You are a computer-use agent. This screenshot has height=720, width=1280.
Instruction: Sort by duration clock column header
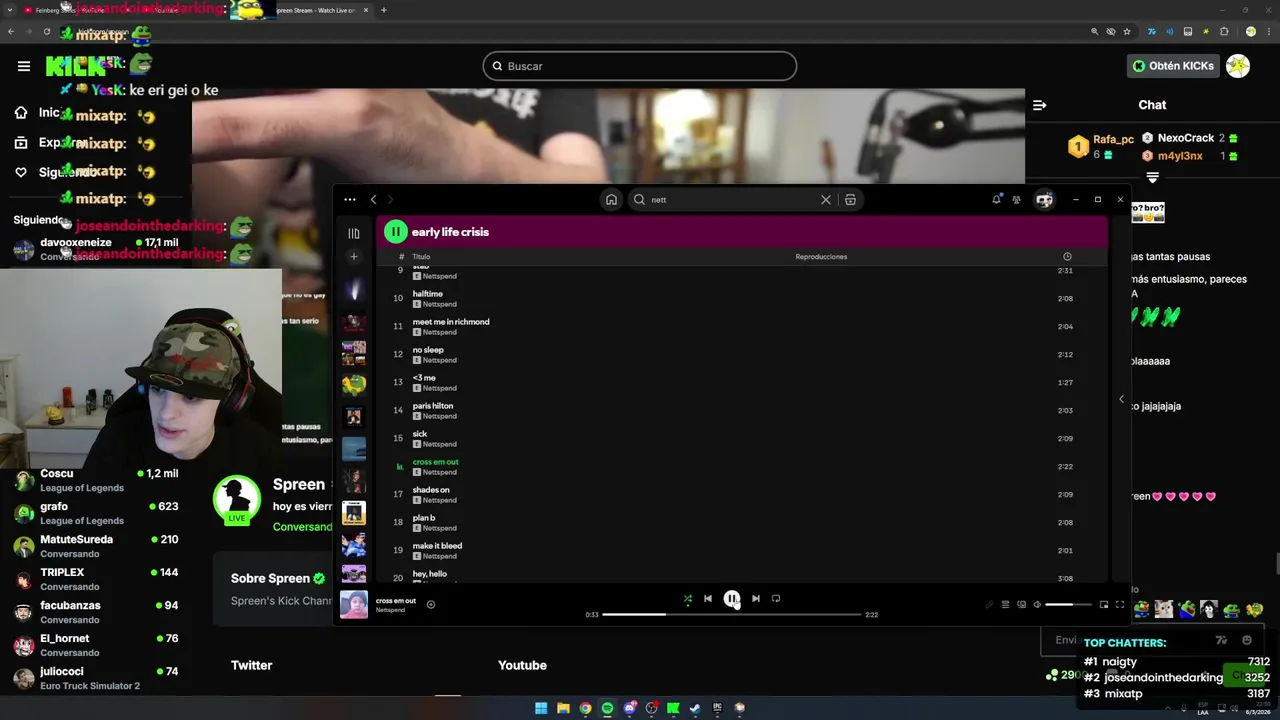(x=1067, y=257)
